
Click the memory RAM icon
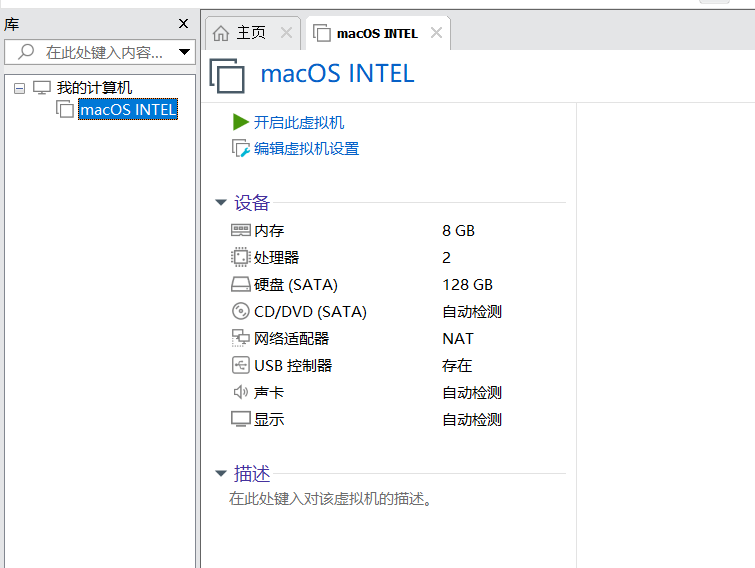point(240,231)
